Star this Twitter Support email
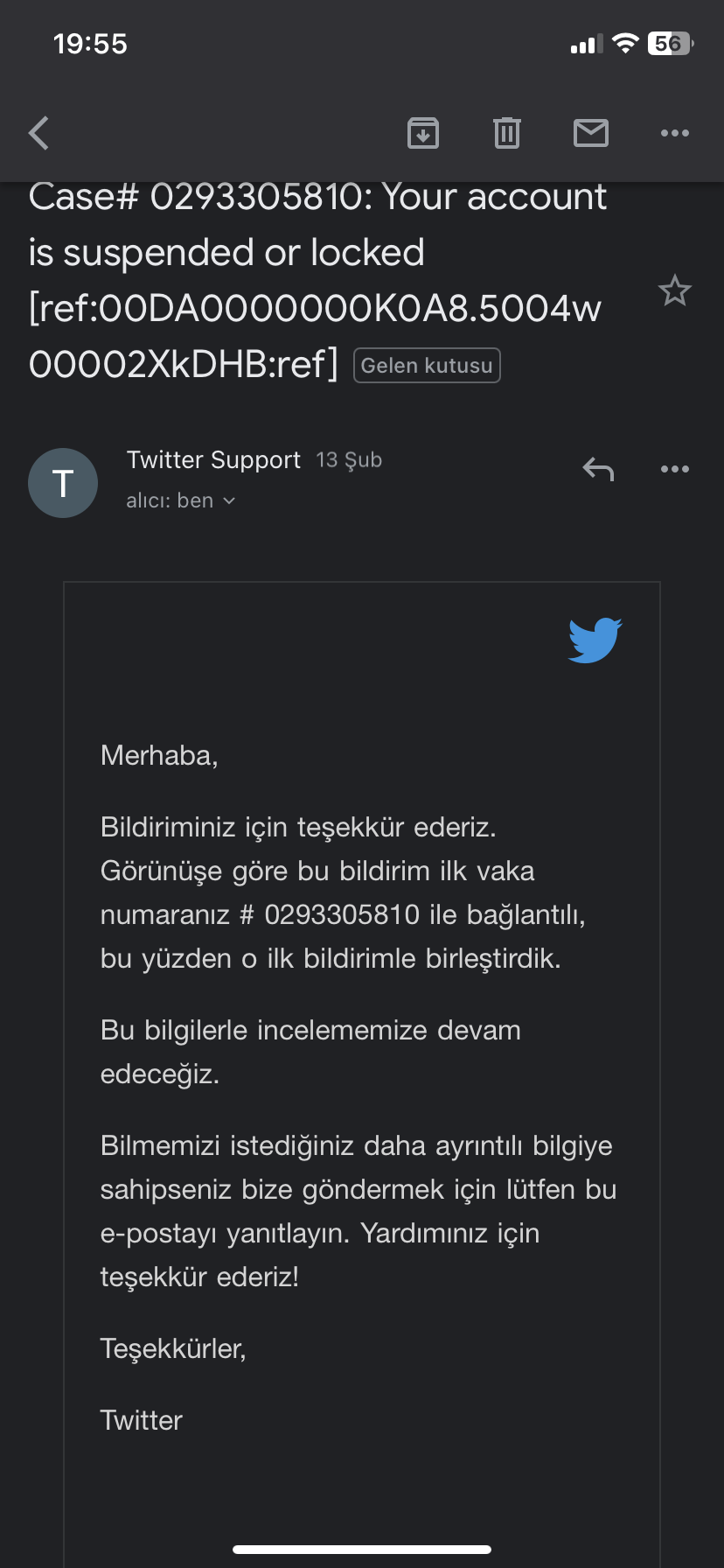Viewport: 724px width, 1568px height. (675, 290)
